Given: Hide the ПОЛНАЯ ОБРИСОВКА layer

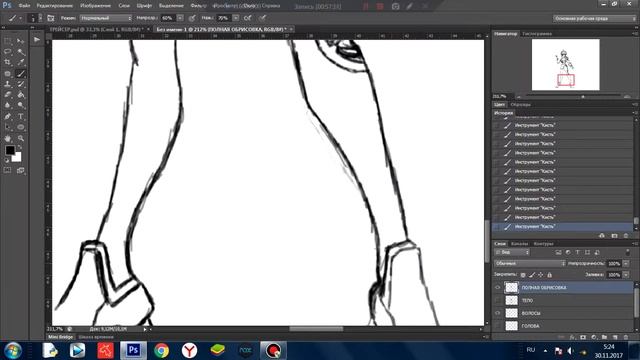Looking at the screenshot, I should tap(498, 288).
